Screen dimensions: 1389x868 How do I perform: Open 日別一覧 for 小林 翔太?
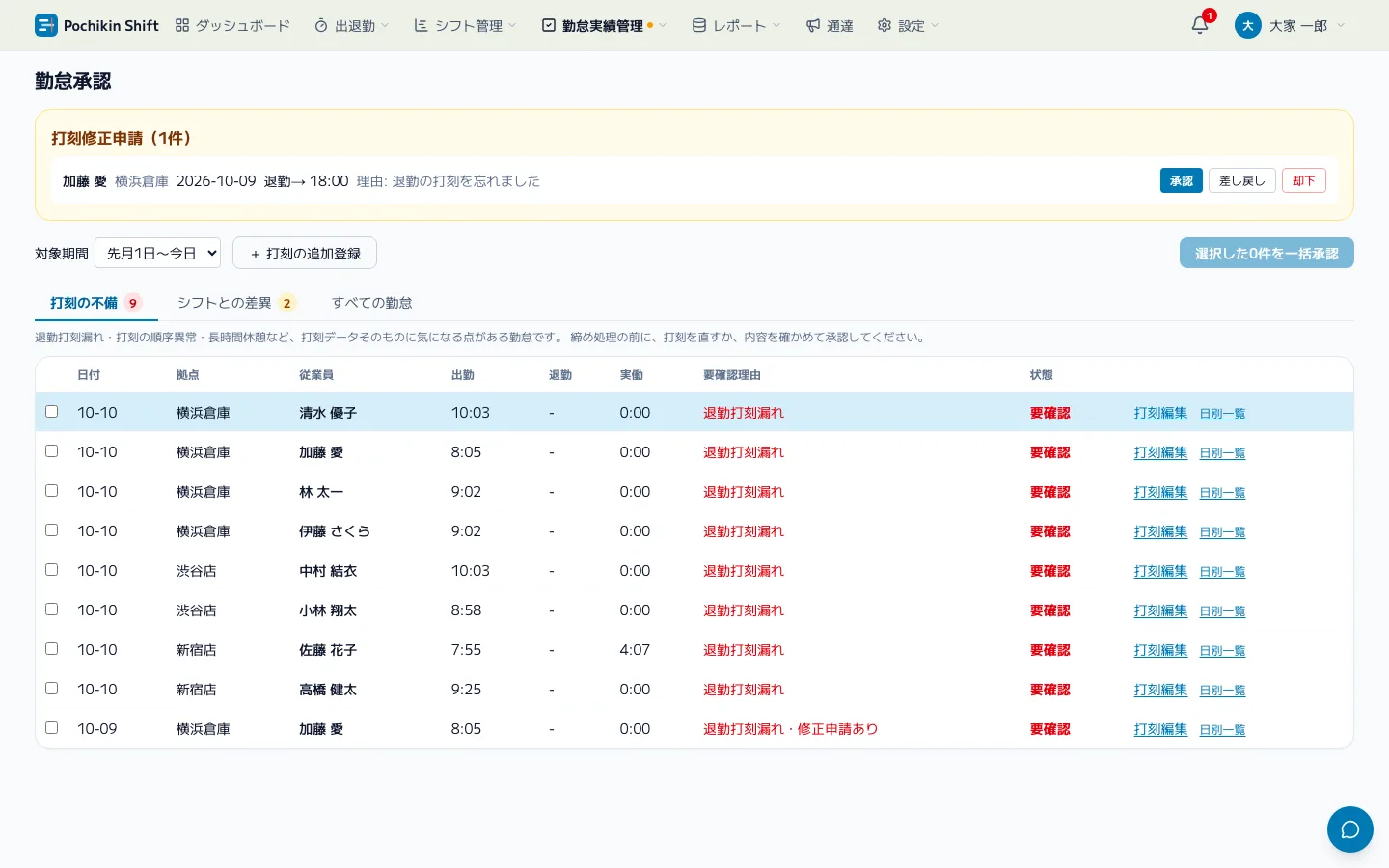point(1222,611)
